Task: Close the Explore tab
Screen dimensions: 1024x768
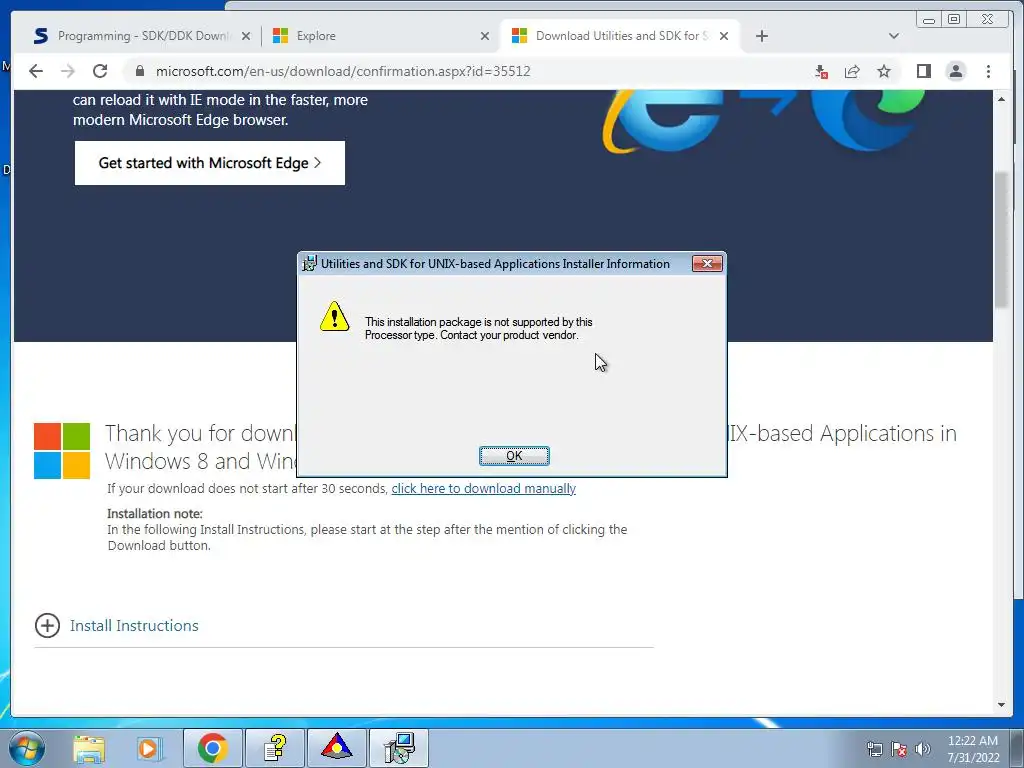Action: (x=485, y=37)
